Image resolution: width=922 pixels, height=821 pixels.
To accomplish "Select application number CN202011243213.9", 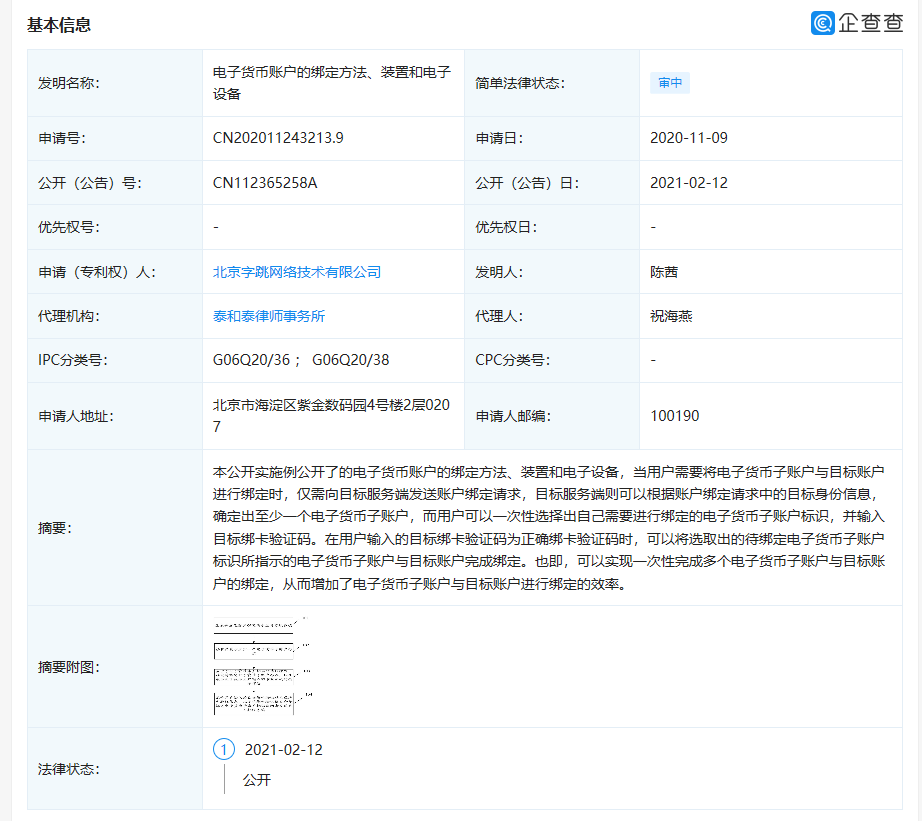I will coord(278,138).
